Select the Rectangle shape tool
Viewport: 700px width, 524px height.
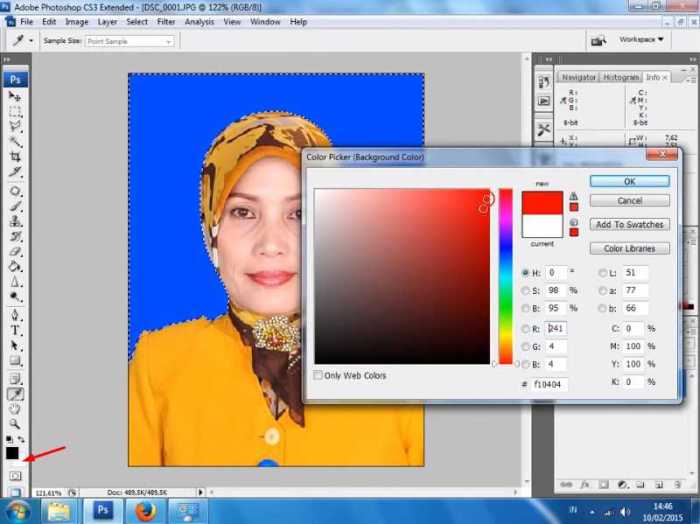click(x=15, y=361)
